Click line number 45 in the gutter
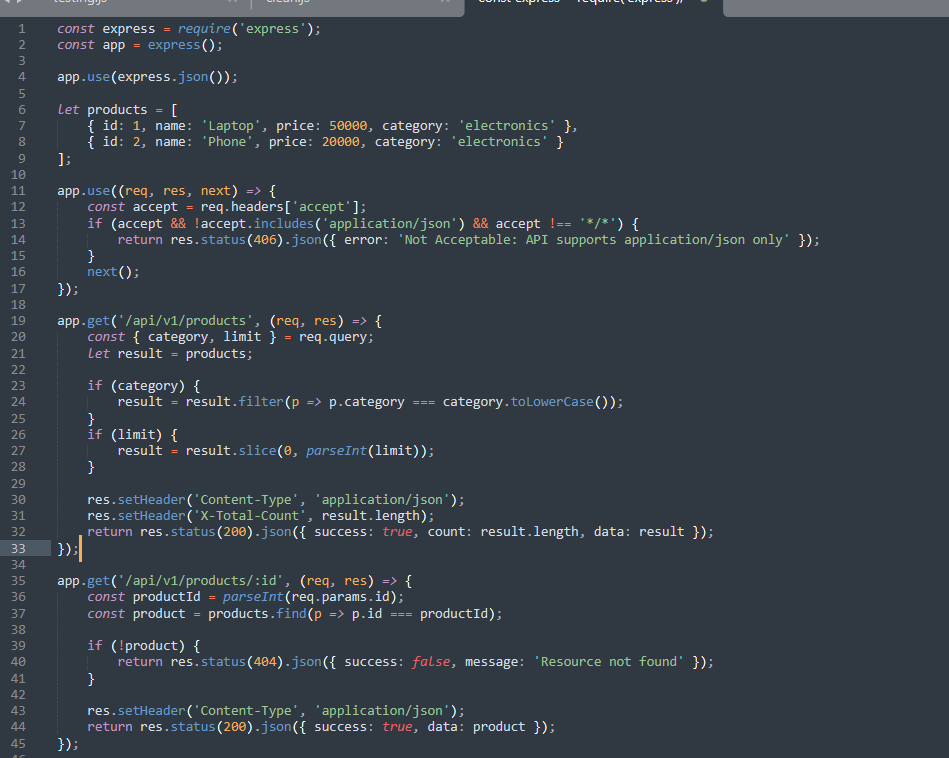 tap(18, 743)
